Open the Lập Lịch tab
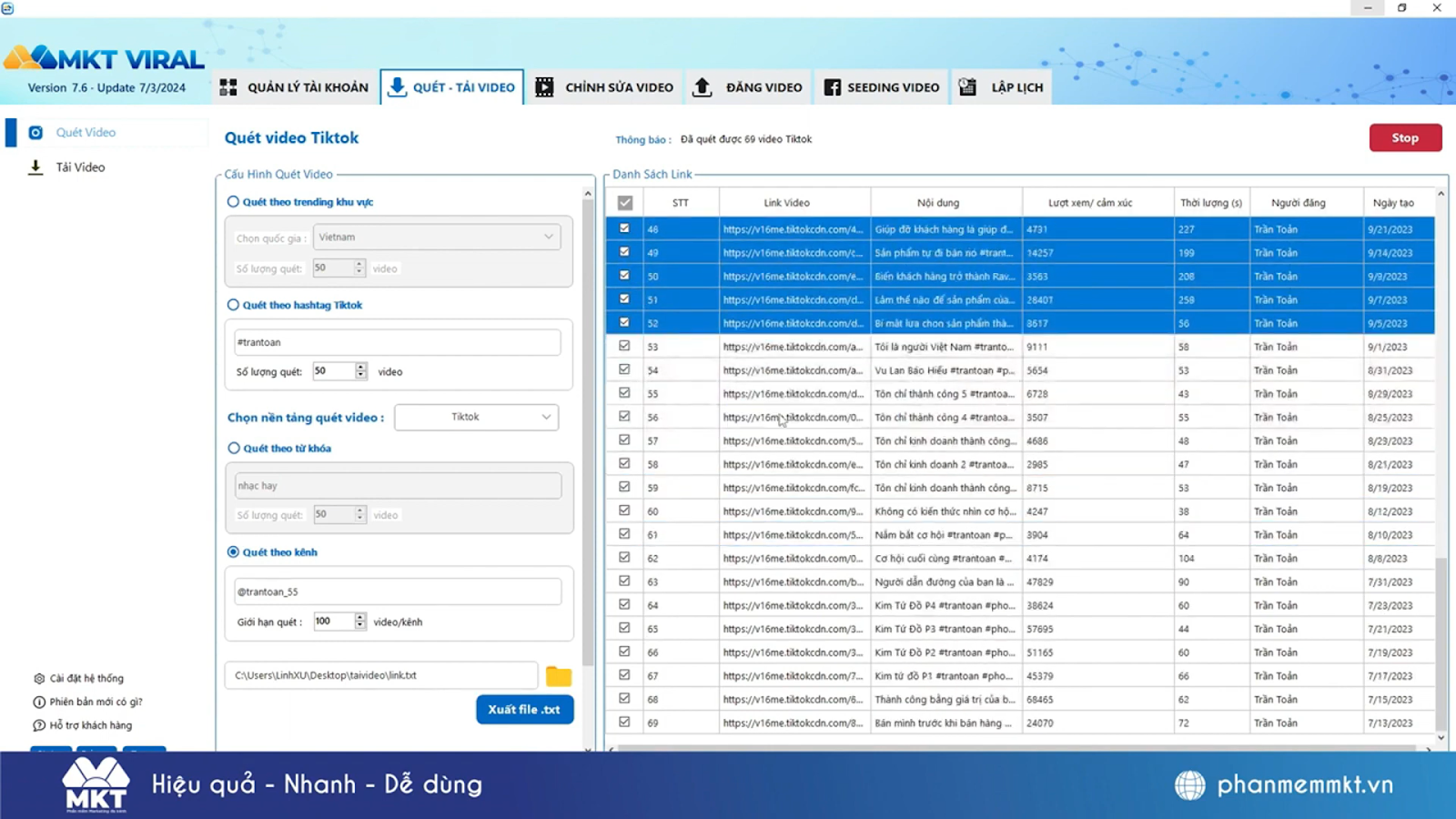The width and height of the screenshot is (1456, 819). [x=1001, y=87]
